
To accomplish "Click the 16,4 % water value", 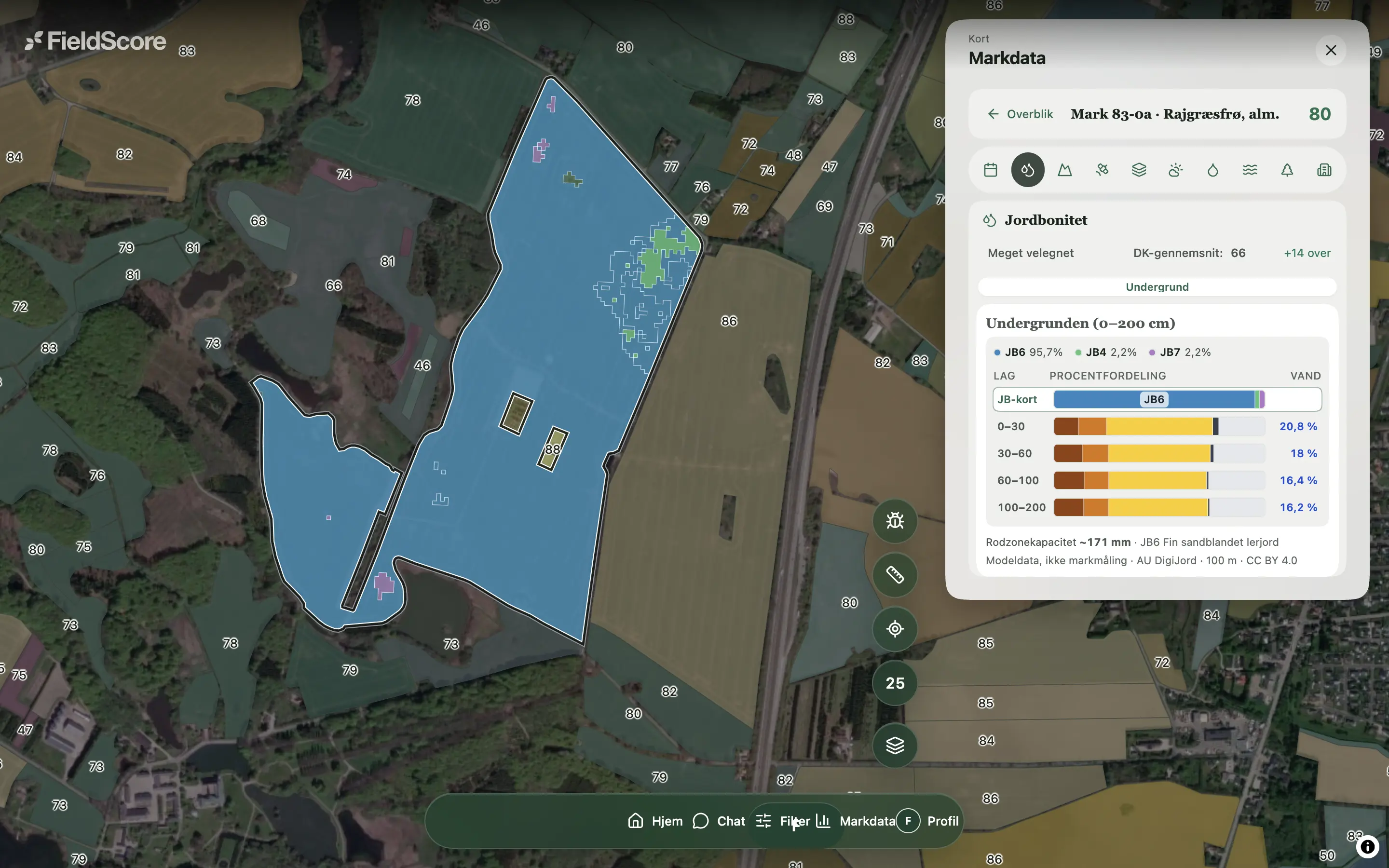I will 1298,480.
